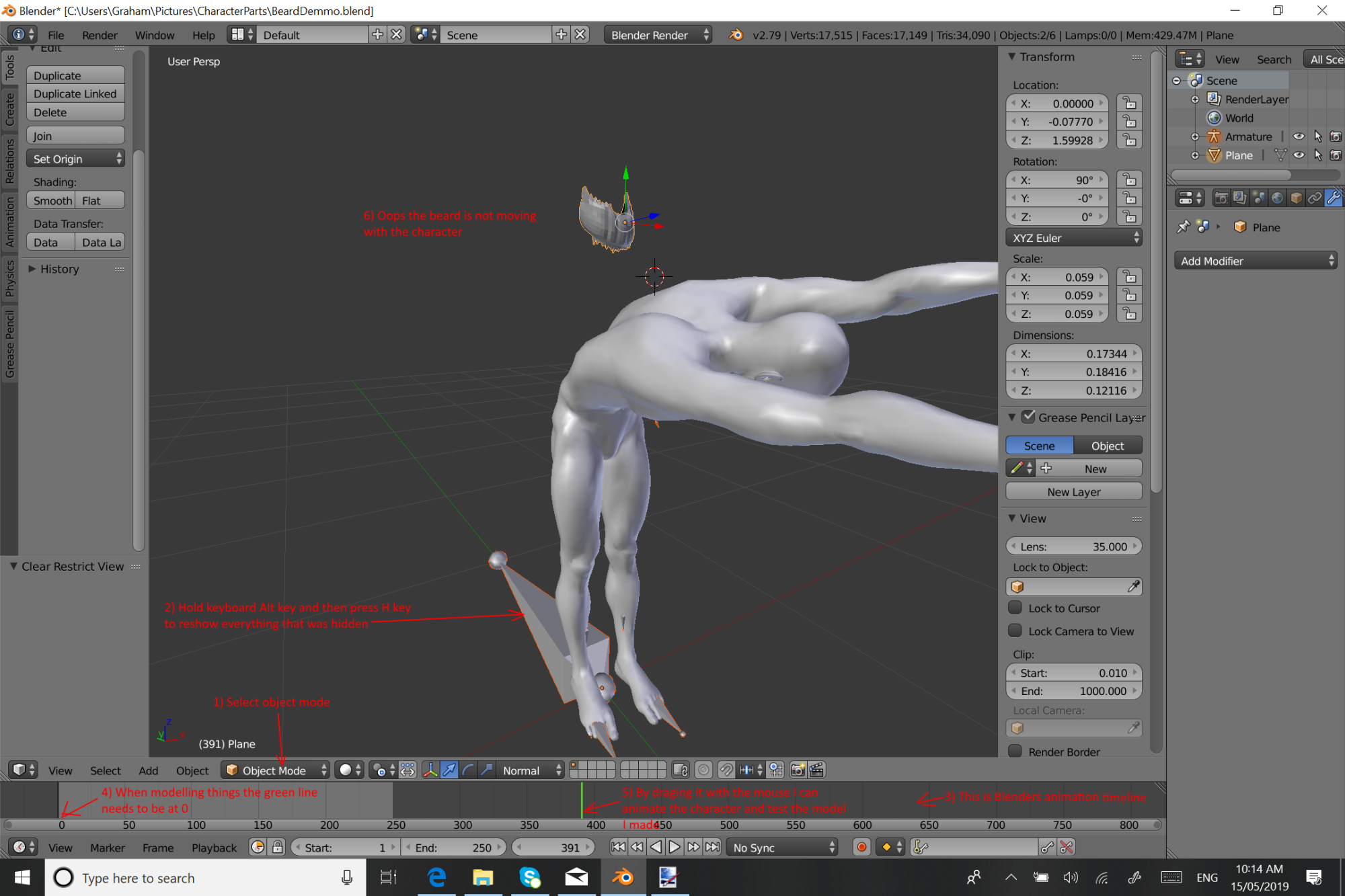Viewport: 1345px width, 896px height.
Task: Click the Lens 35.000 slider field
Action: coord(1074,546)
